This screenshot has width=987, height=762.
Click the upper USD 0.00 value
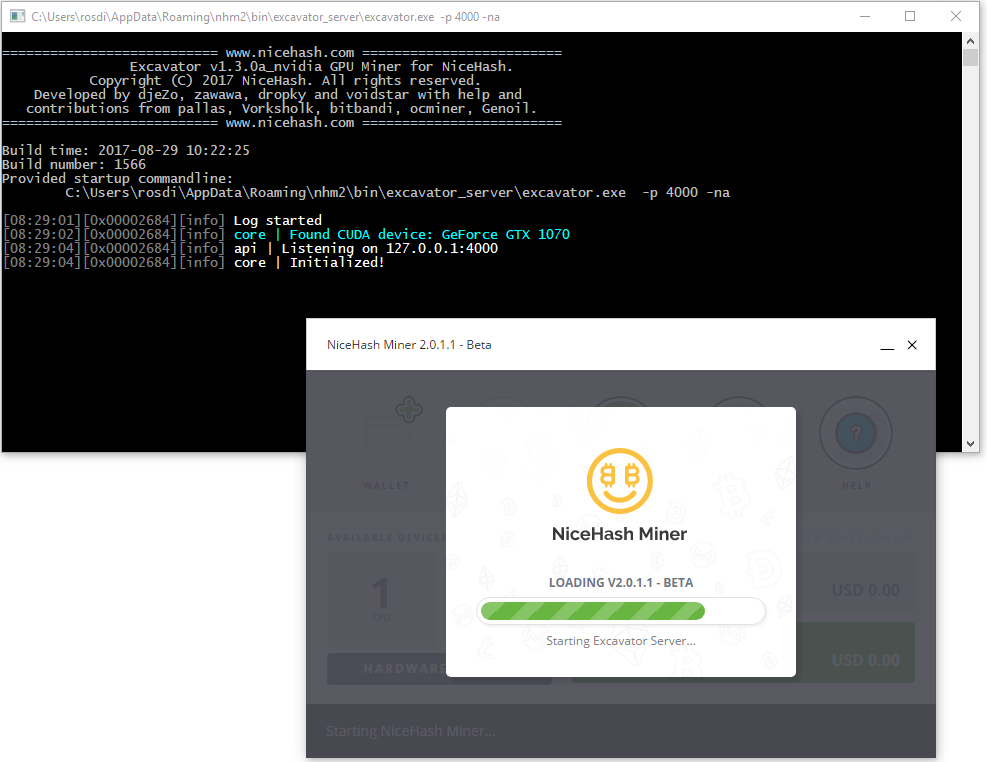click(x=866, y=590)
